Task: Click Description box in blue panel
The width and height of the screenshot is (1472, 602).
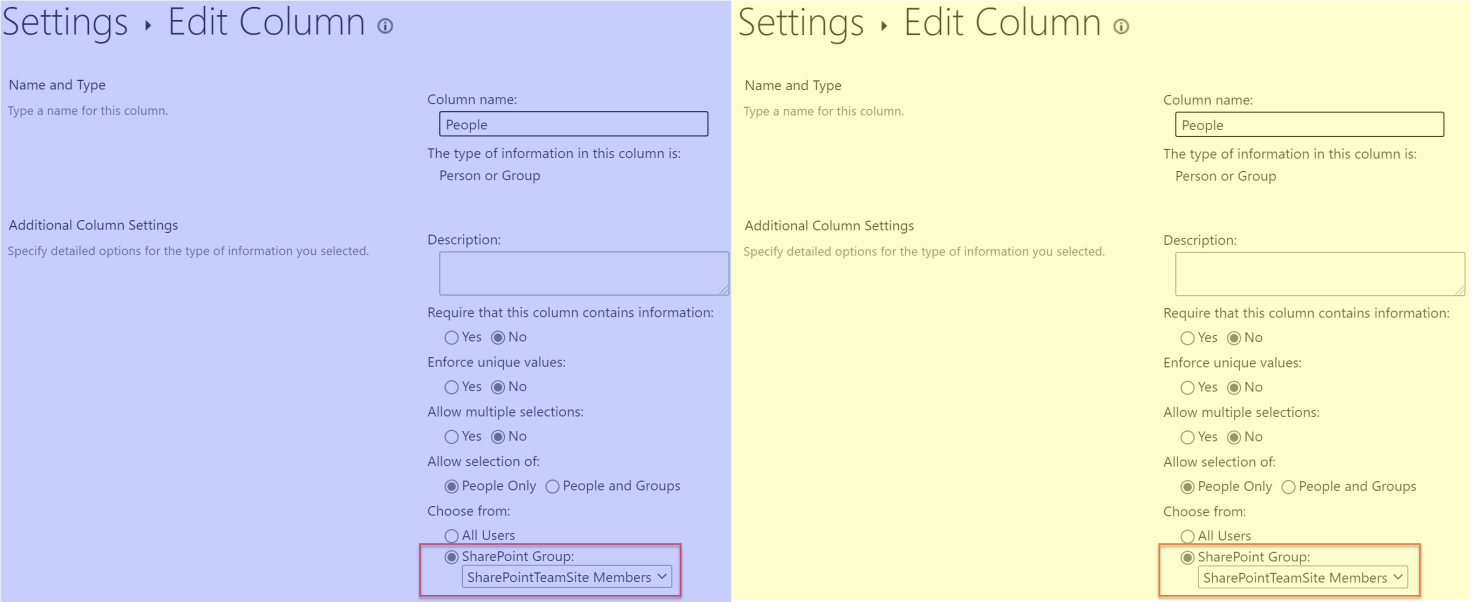Action: 584,273
